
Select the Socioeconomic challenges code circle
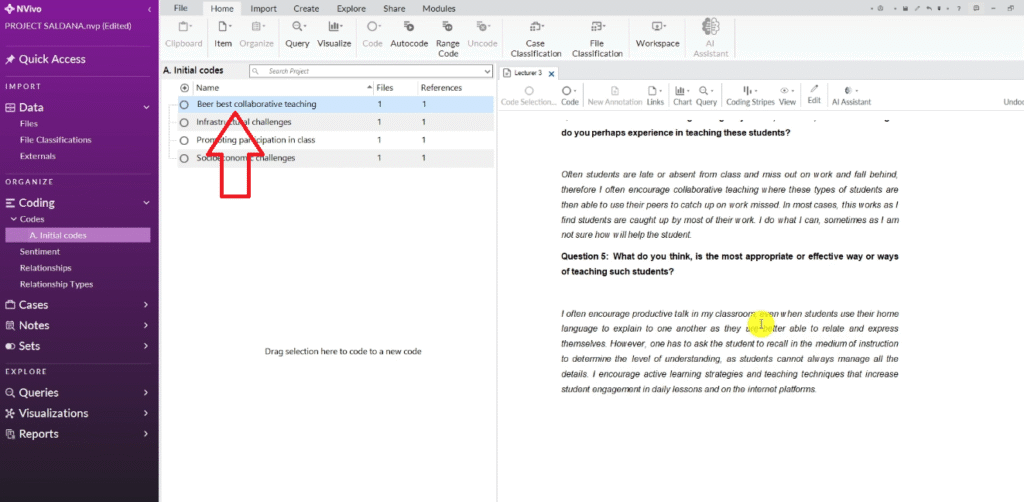pyautogui.click(x=184, y=158)
